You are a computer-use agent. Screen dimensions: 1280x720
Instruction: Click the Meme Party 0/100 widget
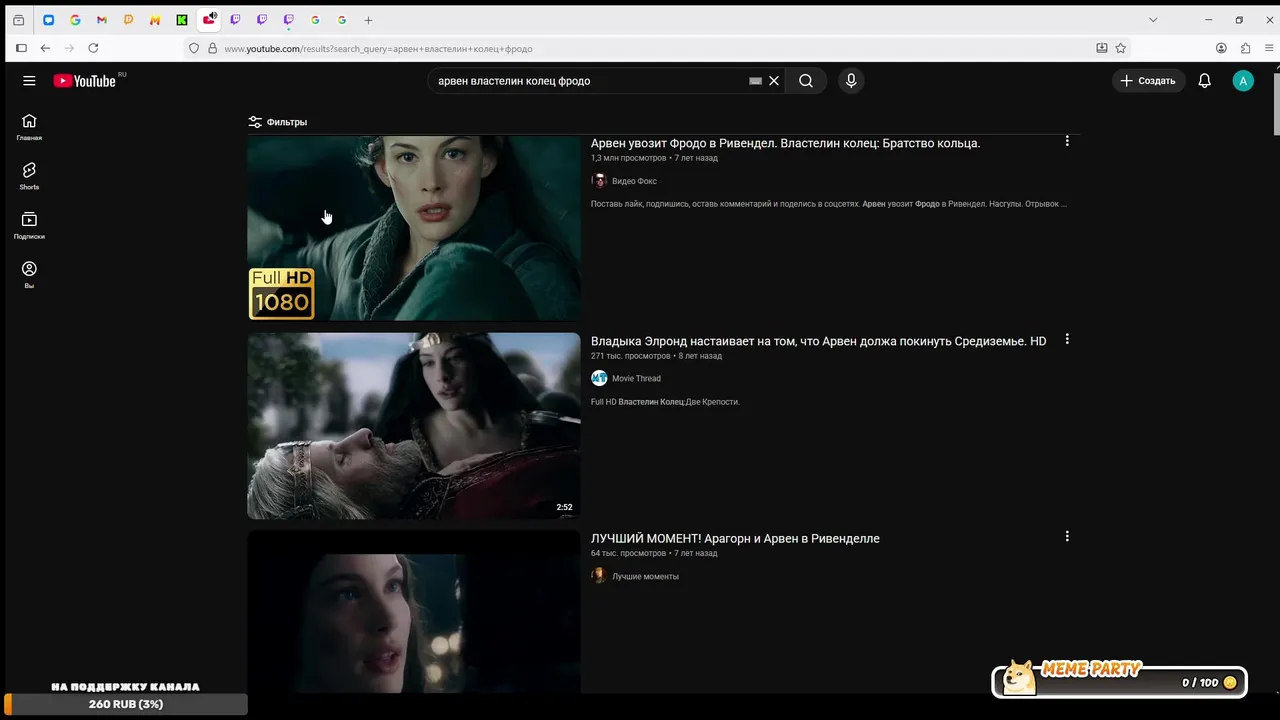pyautogui.click(x=1120, y=681)
